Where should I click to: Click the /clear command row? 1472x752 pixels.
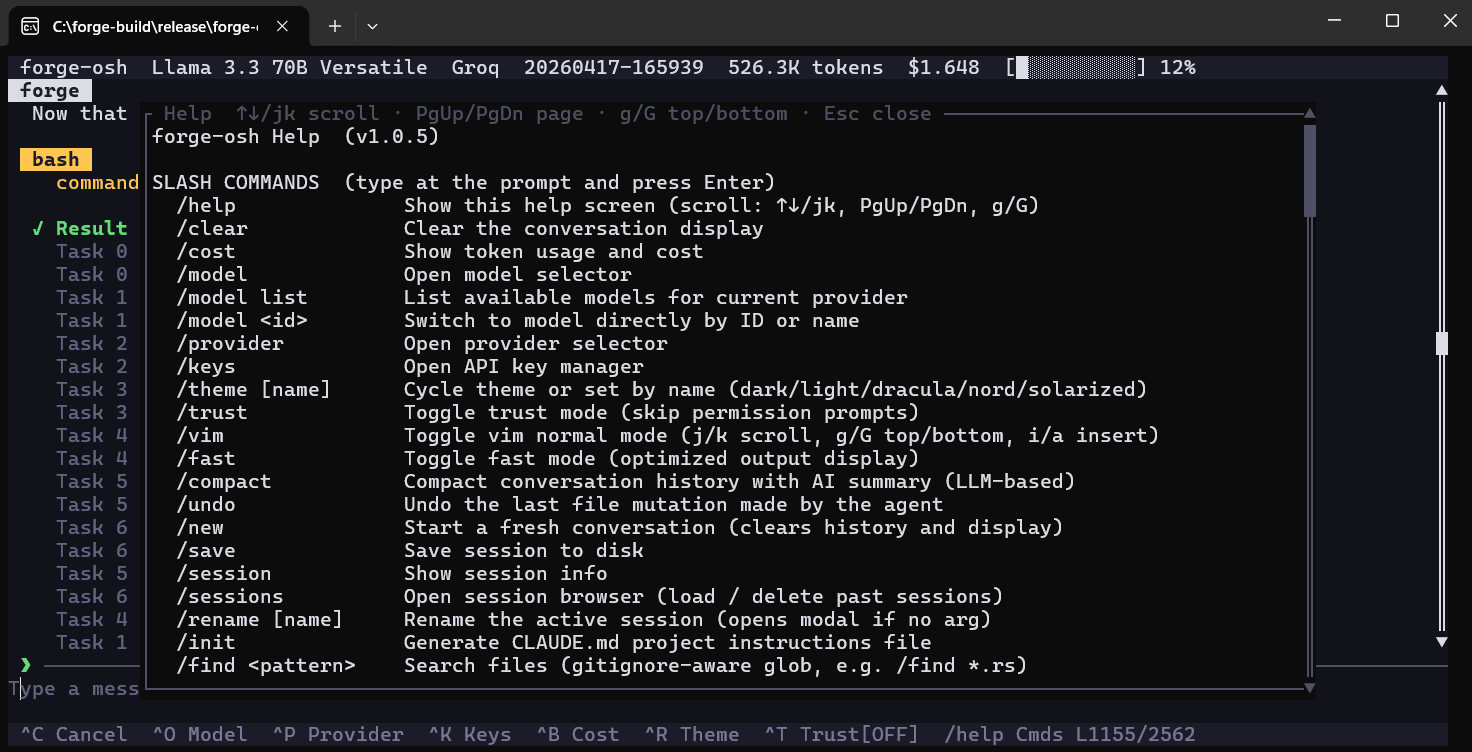point(470,229)
